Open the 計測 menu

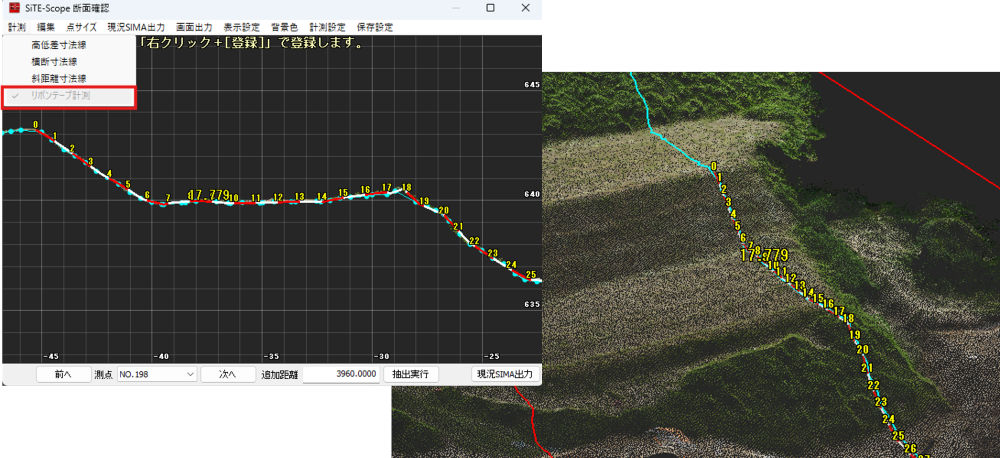[x=16, y=27]
